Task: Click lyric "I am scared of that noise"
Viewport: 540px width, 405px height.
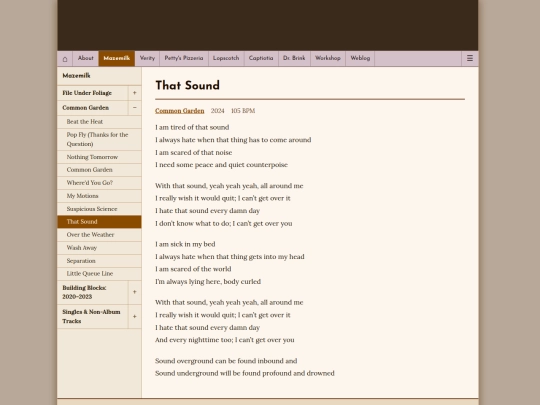Action: tap(194, 152)
